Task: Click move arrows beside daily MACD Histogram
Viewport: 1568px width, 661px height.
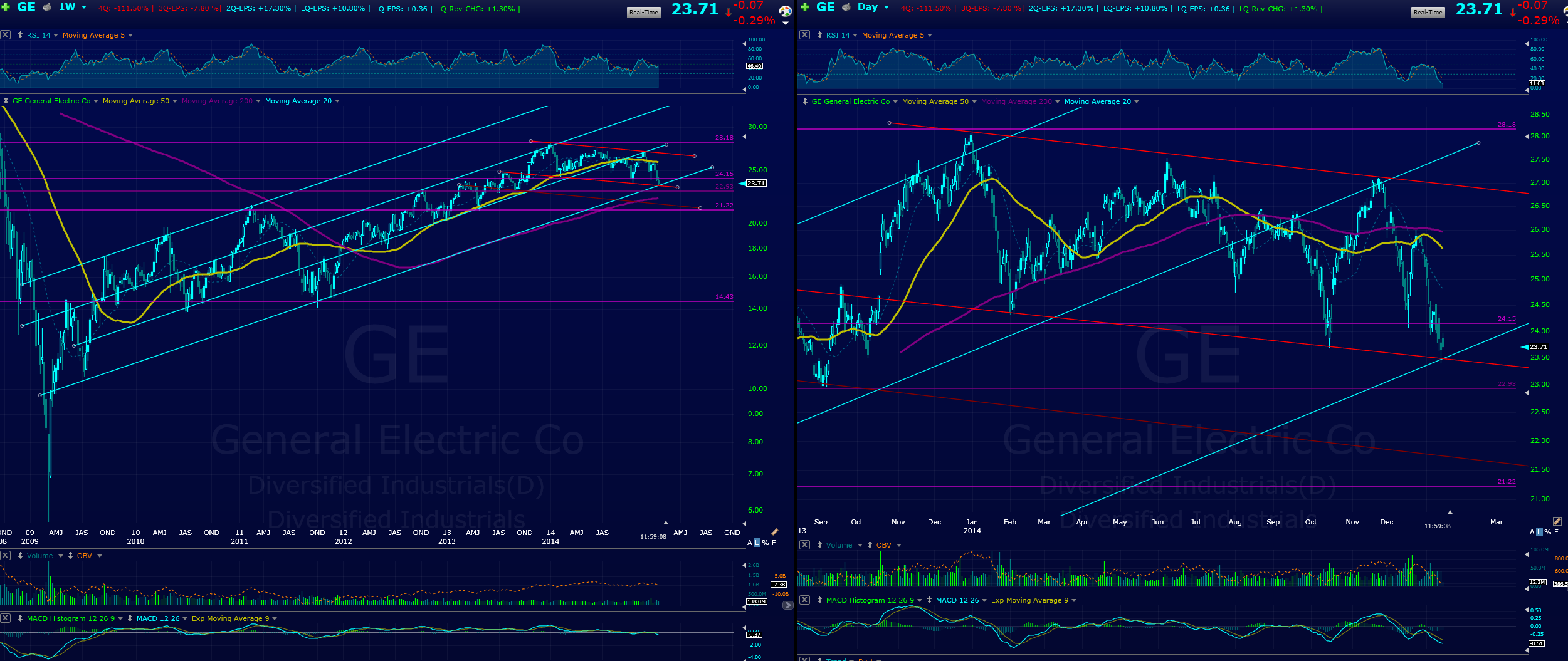Action: [819, 600]
